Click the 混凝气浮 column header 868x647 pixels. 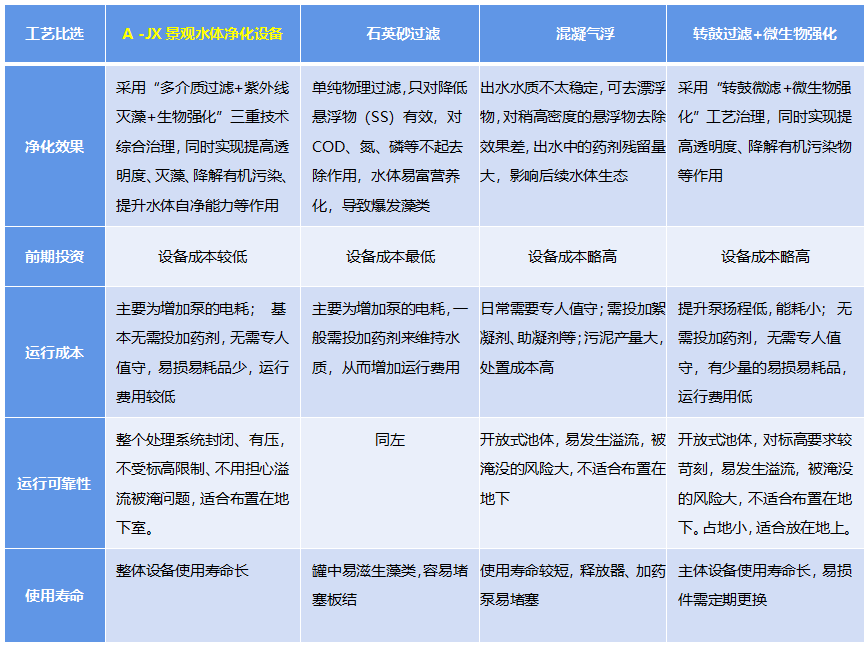[575, 30]
